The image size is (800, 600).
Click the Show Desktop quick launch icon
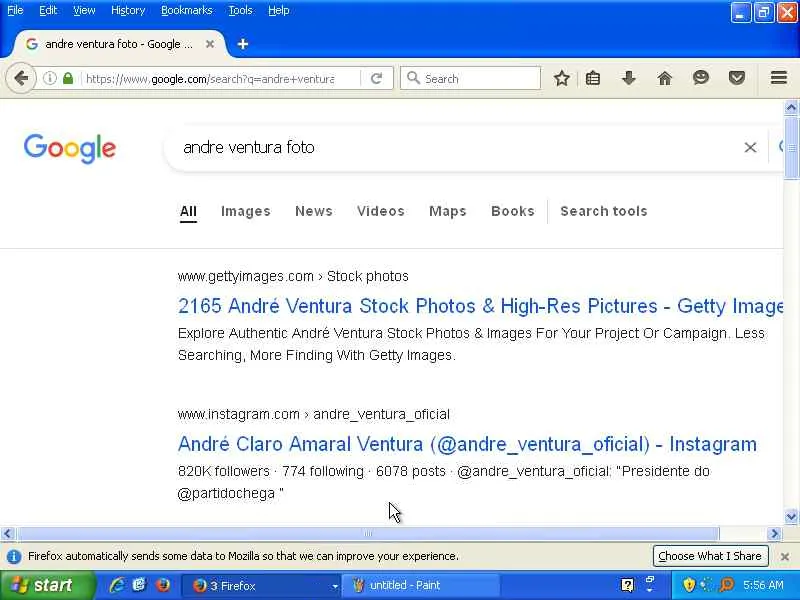point(139,585)
